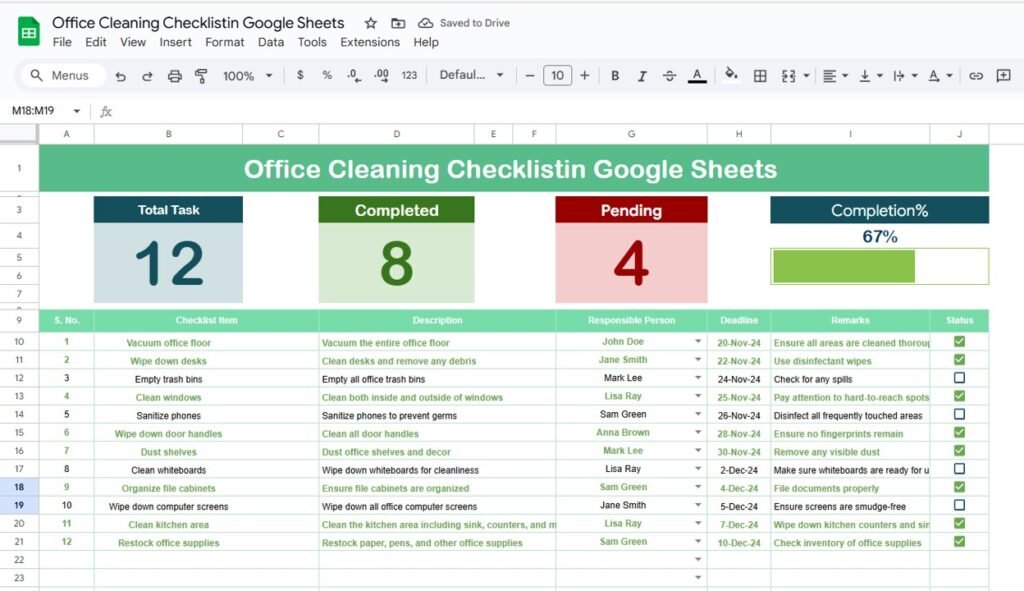This screenshot has width=1024, height=591.
Task: Apply the Format as currency icon
Action: point(300,75)
